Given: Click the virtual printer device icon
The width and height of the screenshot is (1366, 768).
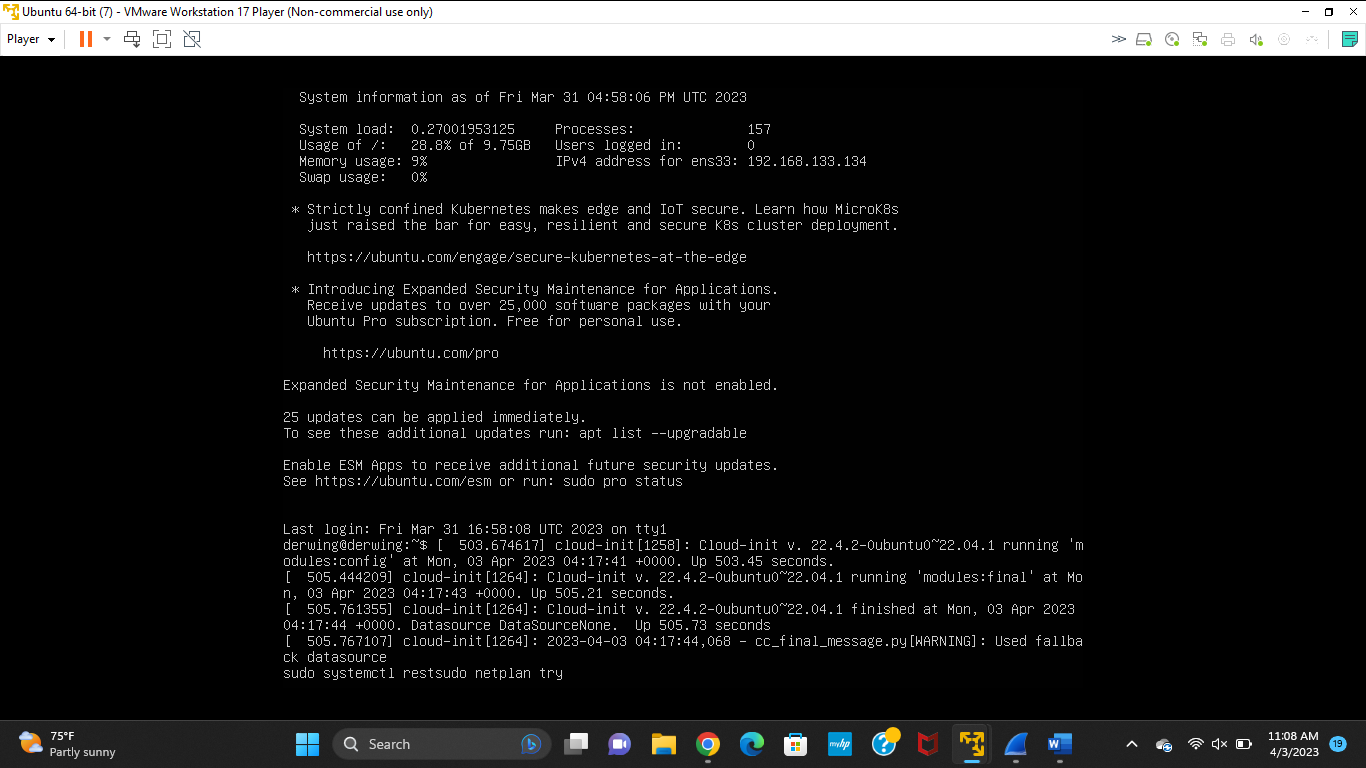Looking at the screenshot, I should pos(1226,39).
